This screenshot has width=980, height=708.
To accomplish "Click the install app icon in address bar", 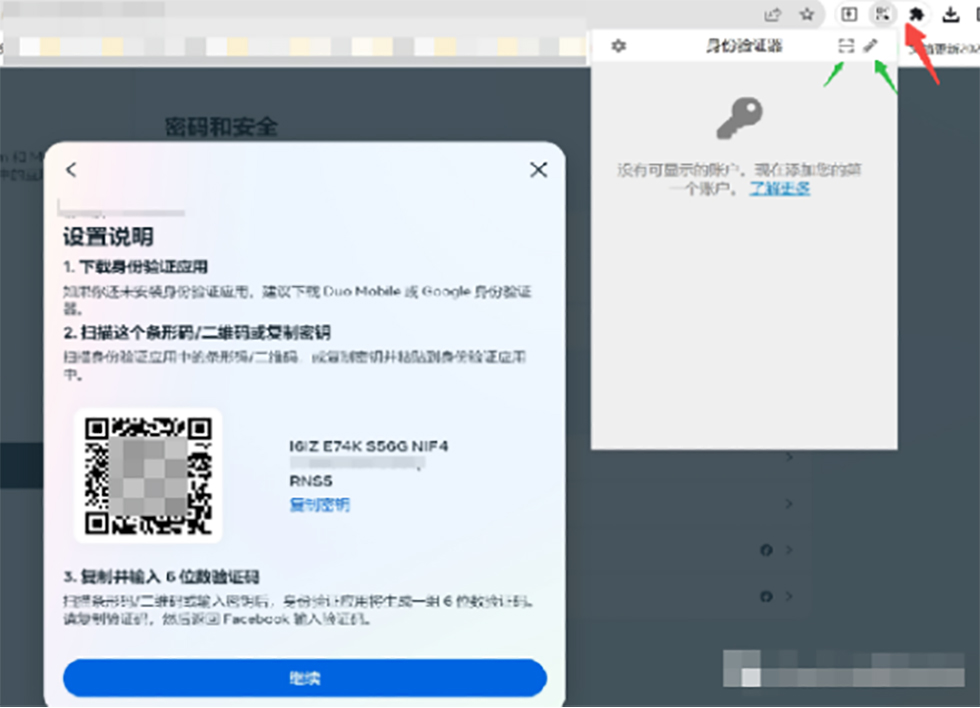I will click(x=848, y=14).
